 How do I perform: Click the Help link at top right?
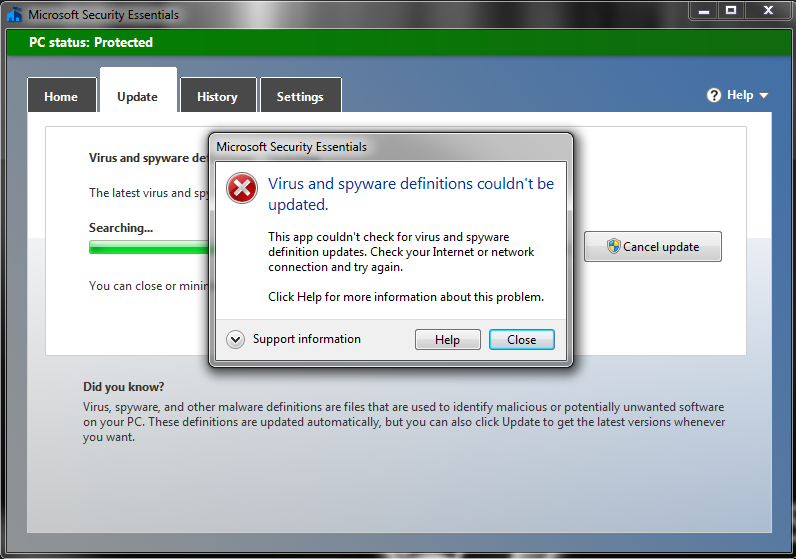pyautogui.click(x=740, y=95)
